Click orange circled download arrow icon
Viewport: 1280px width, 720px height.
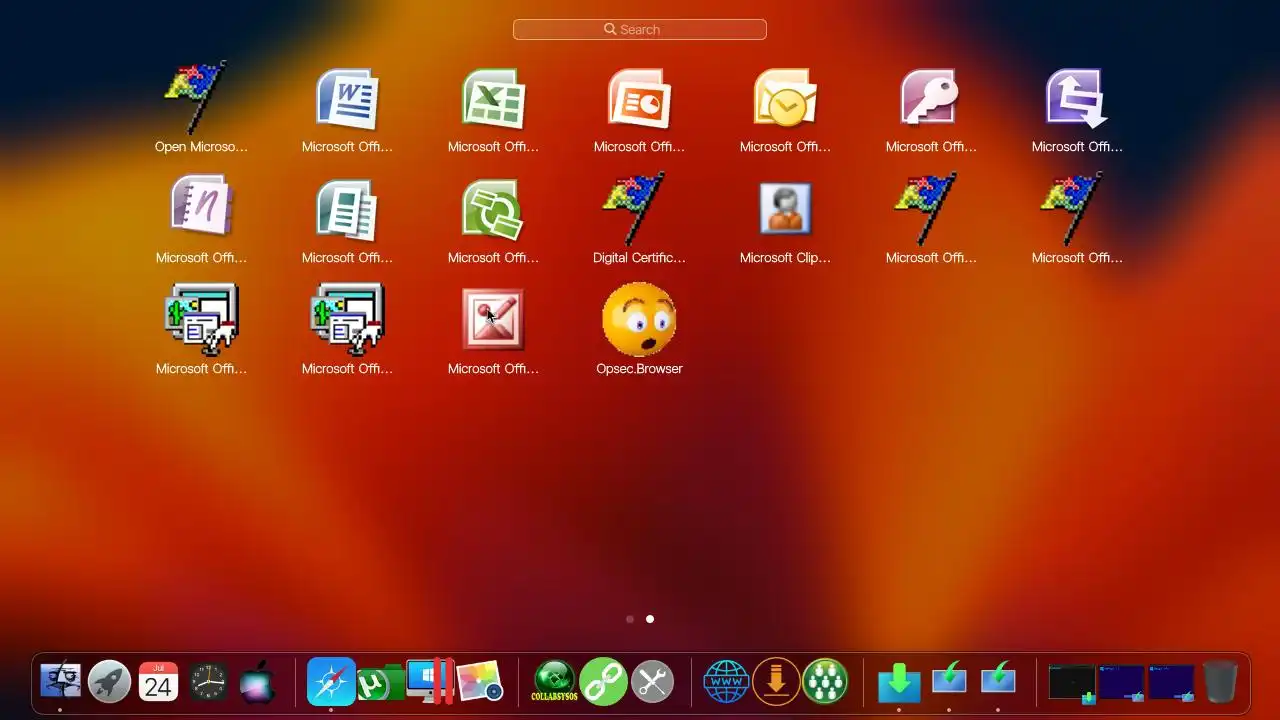[x=776, y=682]
